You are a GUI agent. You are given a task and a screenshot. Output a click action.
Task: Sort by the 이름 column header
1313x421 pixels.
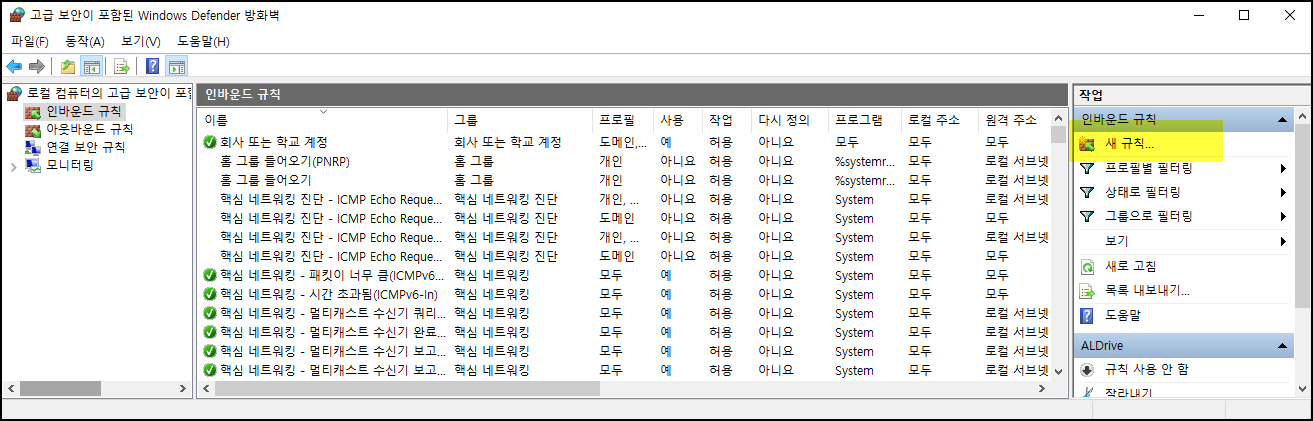323,120
